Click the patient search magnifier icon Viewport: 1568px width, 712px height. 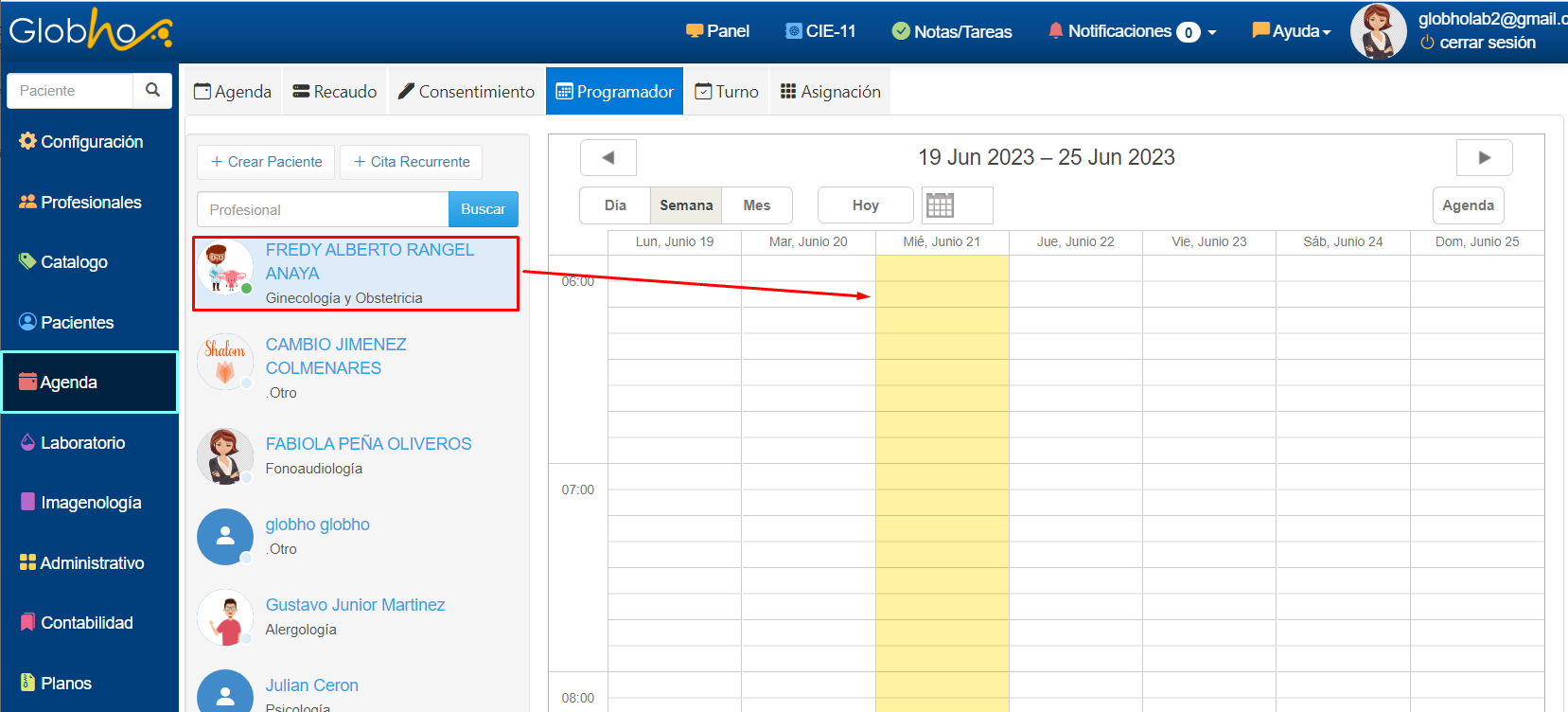(152, 90)
